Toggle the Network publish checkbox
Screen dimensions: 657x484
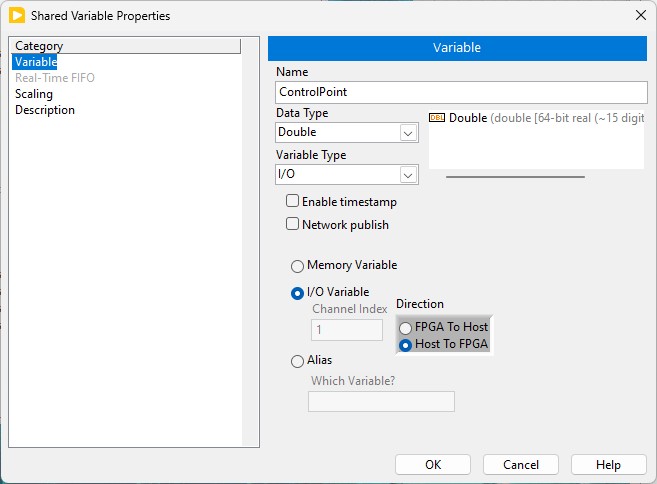click(x=292, y=224)
